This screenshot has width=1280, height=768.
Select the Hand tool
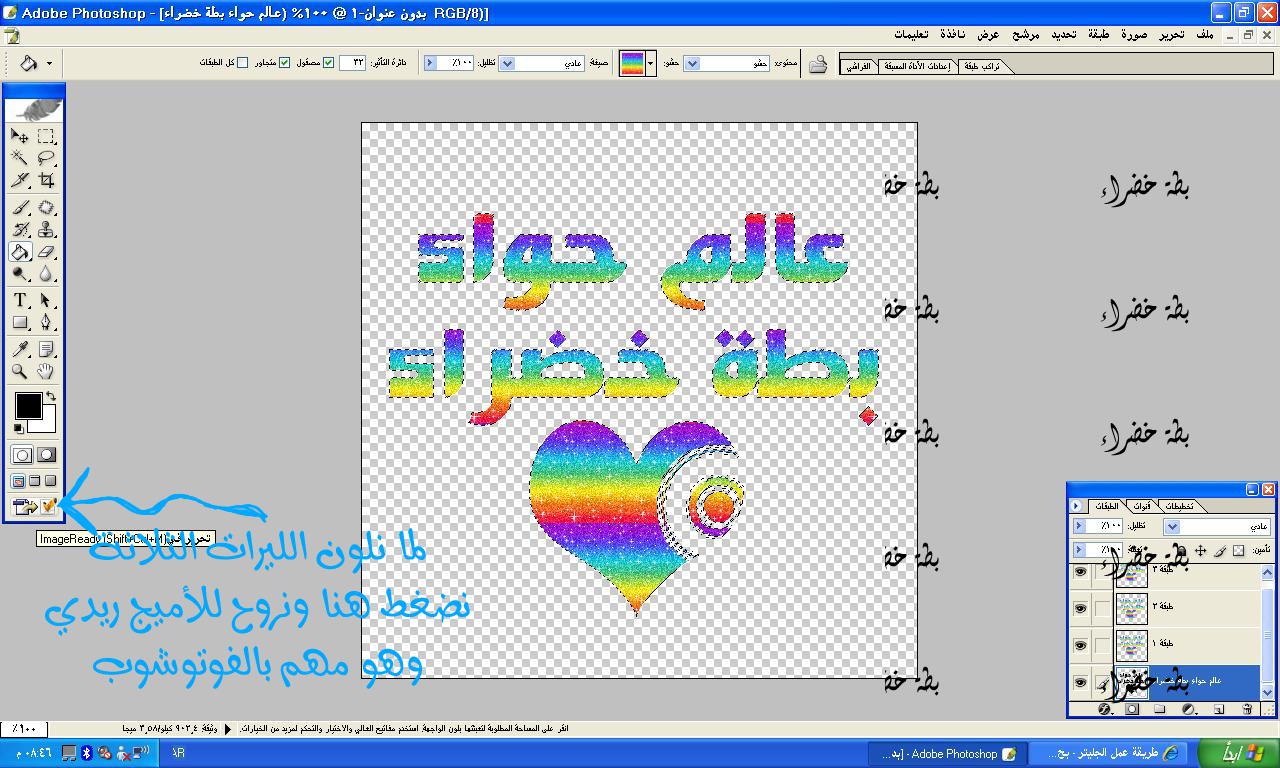pyautogui.click(x=46, y=372)
